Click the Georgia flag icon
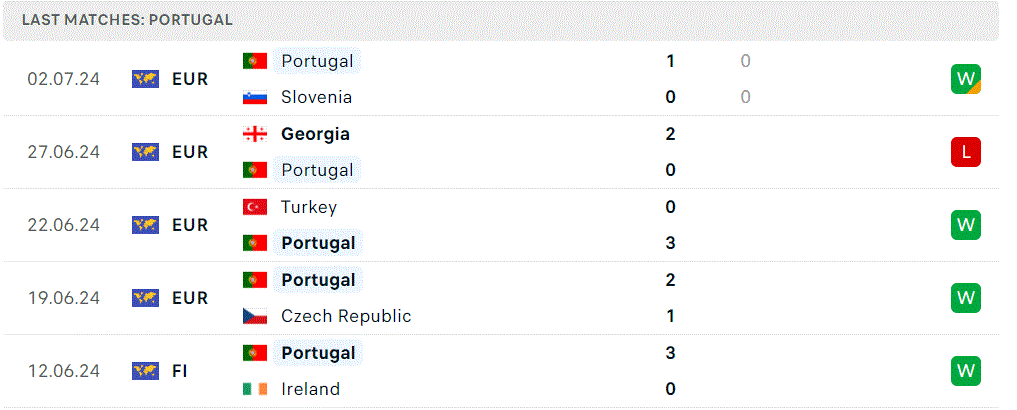The height and width of the screenshot is (410, 1017). (255, 134)
